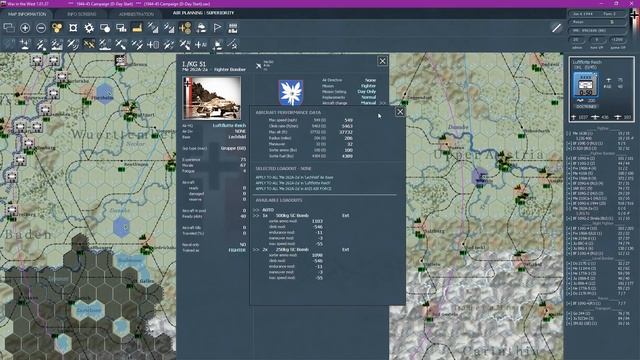The width and height of the screenshot is (640, 360).
Task: Click the end turn icon at top right corner
Action: point(634,16)
